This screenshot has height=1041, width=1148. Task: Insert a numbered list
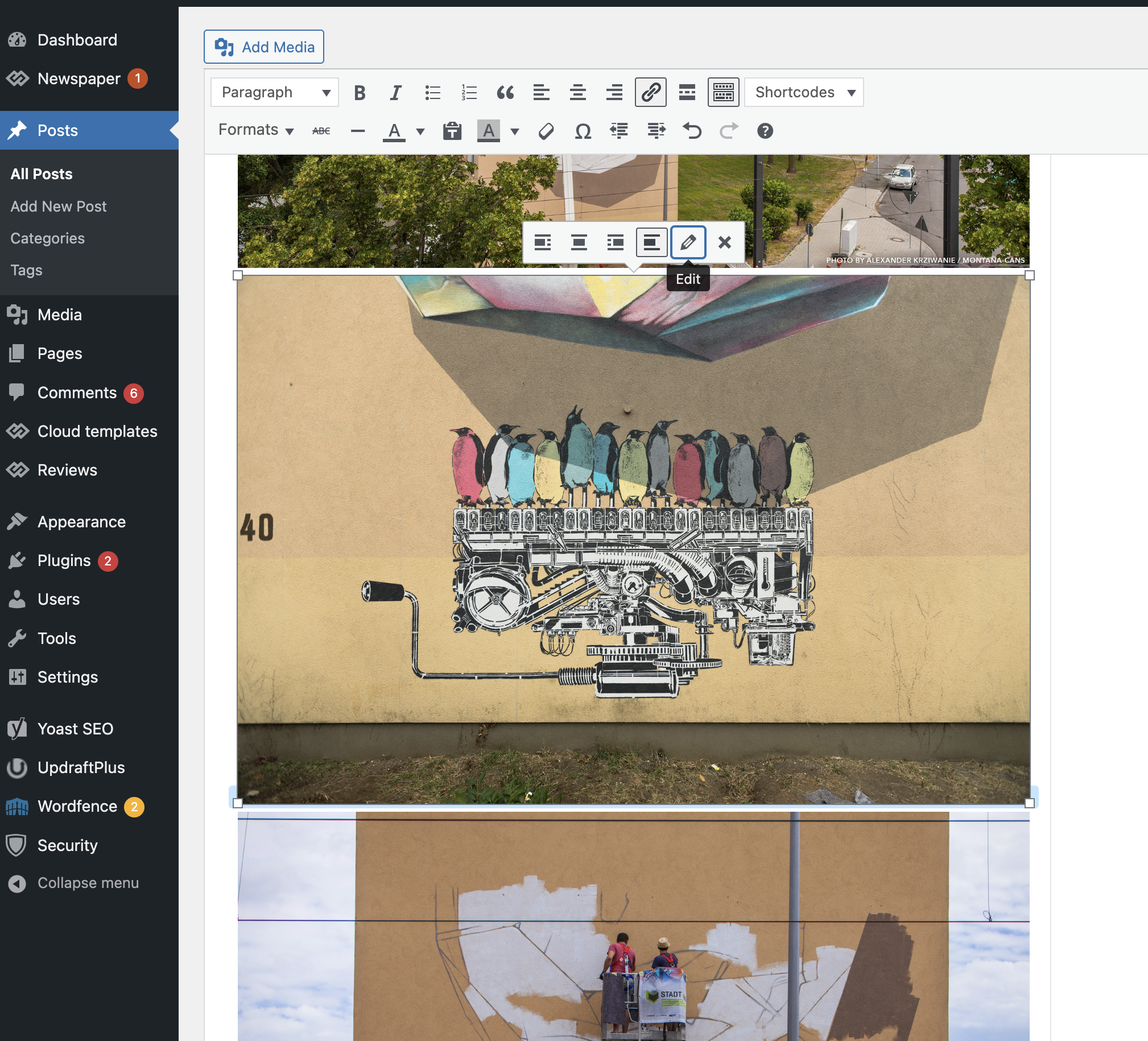coord(469,92)
